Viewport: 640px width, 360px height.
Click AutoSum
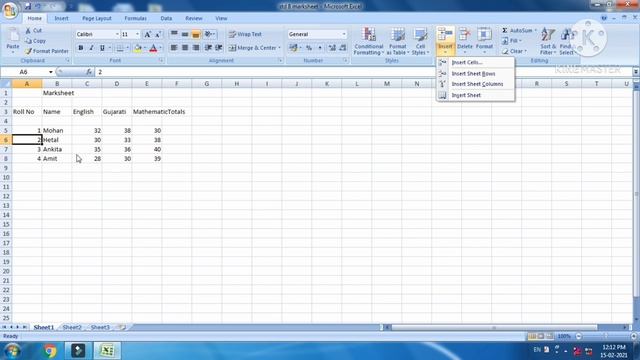pyautogui.click(x=518, y=31)
